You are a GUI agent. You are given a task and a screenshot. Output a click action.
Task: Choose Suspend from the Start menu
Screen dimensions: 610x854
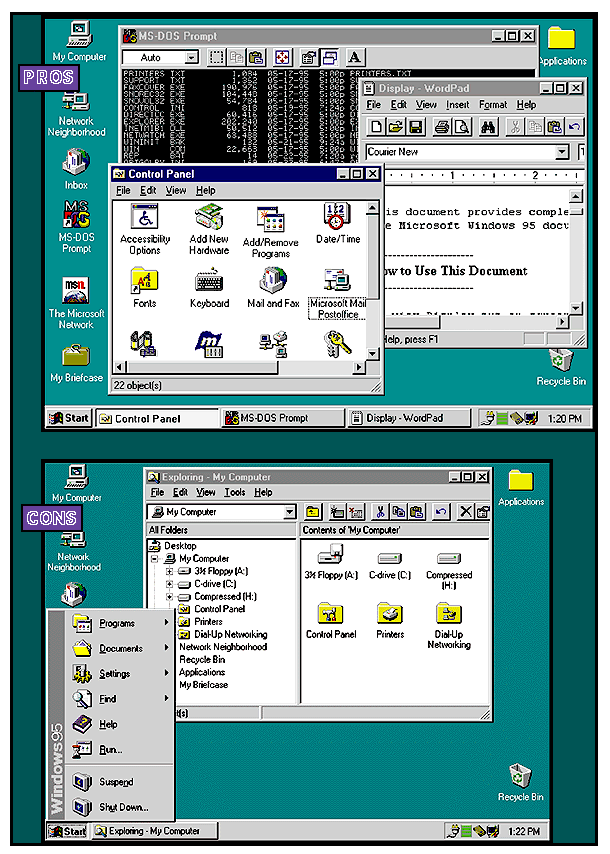click(120, 782)
